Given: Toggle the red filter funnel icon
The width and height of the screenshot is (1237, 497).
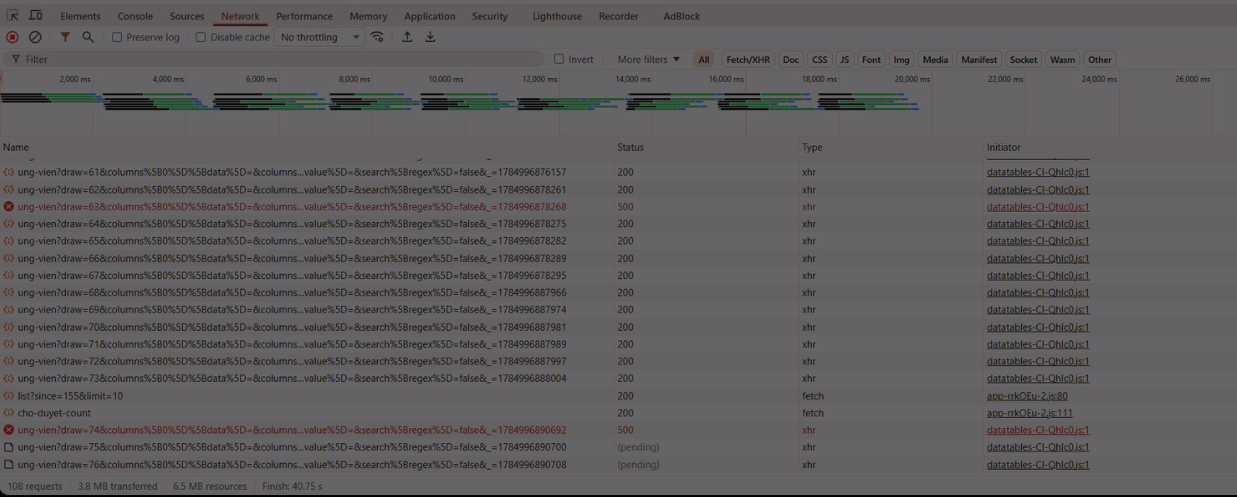Looking at the screenshot, I should tap(65, 37).
